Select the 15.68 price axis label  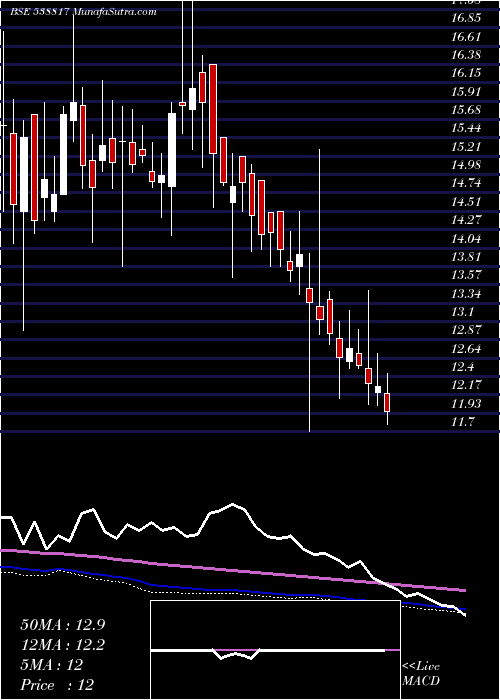467,110
